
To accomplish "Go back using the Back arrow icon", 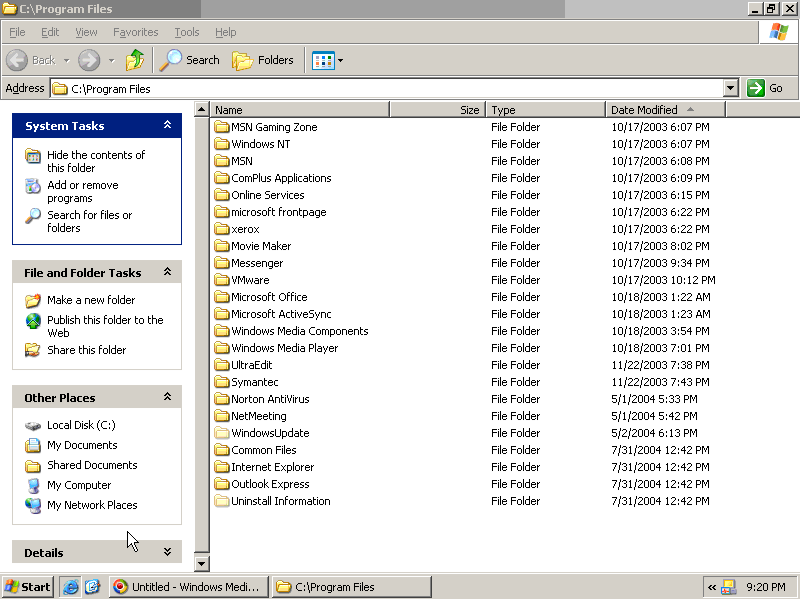I will coord(17,60).
